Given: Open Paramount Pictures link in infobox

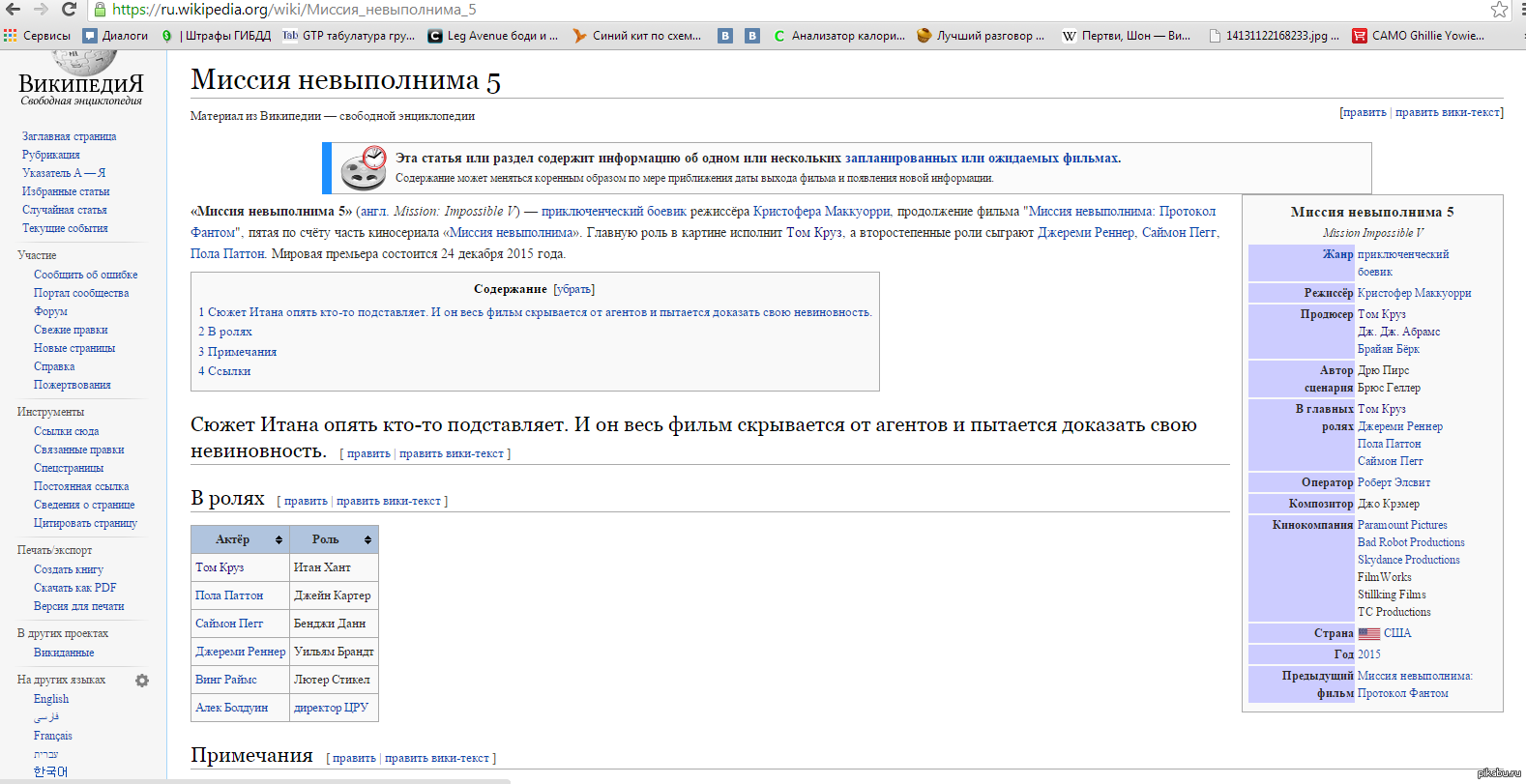Looking at the screenshot, I should pyautogui.click(x=1402, y=525).
